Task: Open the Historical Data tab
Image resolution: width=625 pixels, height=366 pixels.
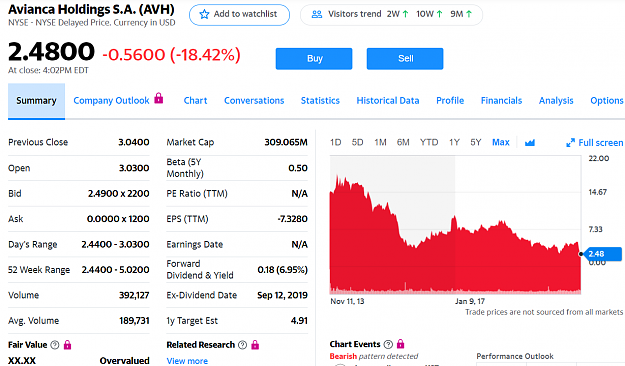Action: (x=388, y=100)
